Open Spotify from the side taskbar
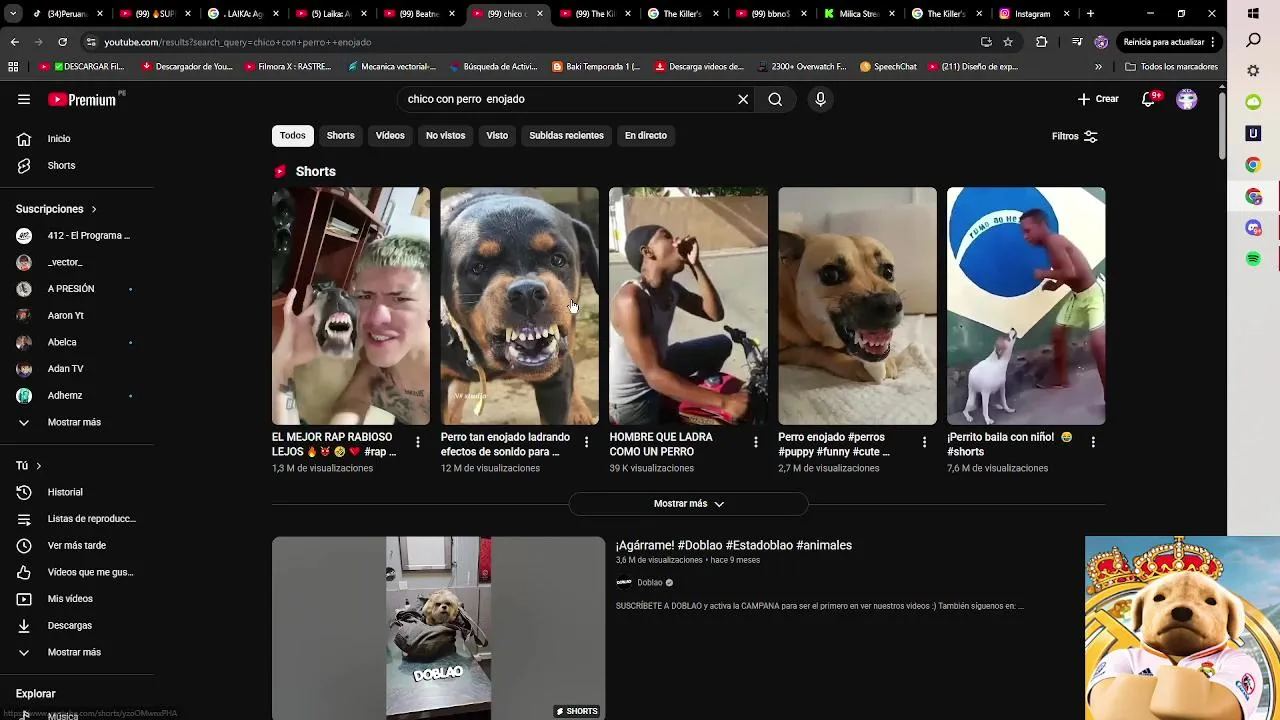Image resolution: width=1280 pixels, height=720 pixels. tap(1253, 259)
